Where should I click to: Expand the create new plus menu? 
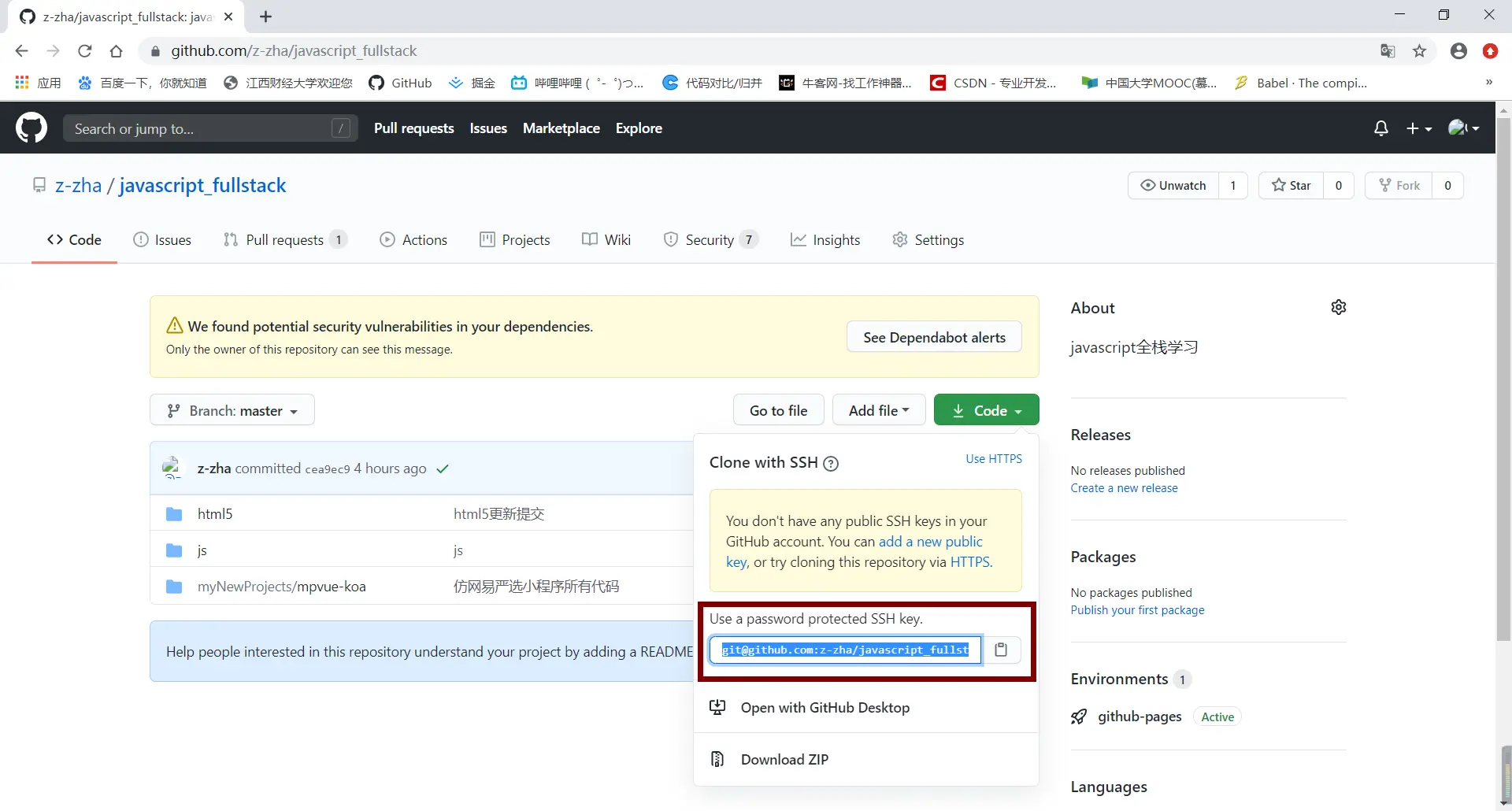coord(1419,128)
